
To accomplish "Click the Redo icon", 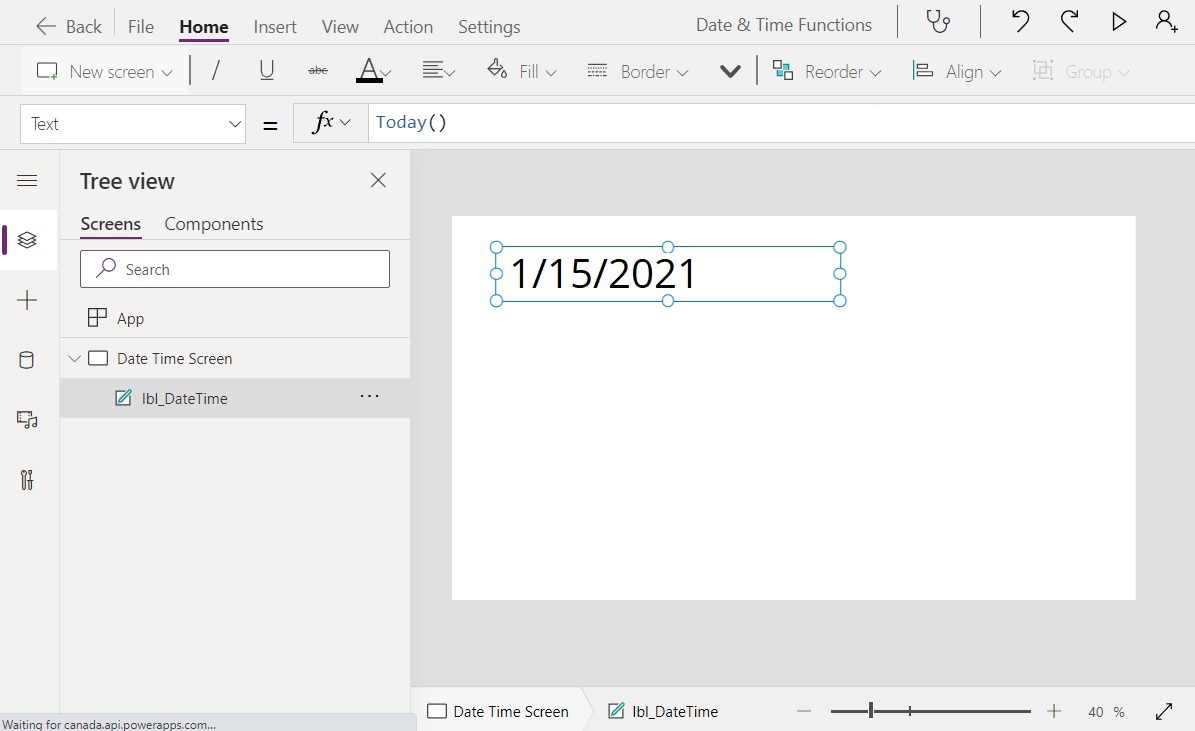I will pyautogui.click(x=1069, y=21).
